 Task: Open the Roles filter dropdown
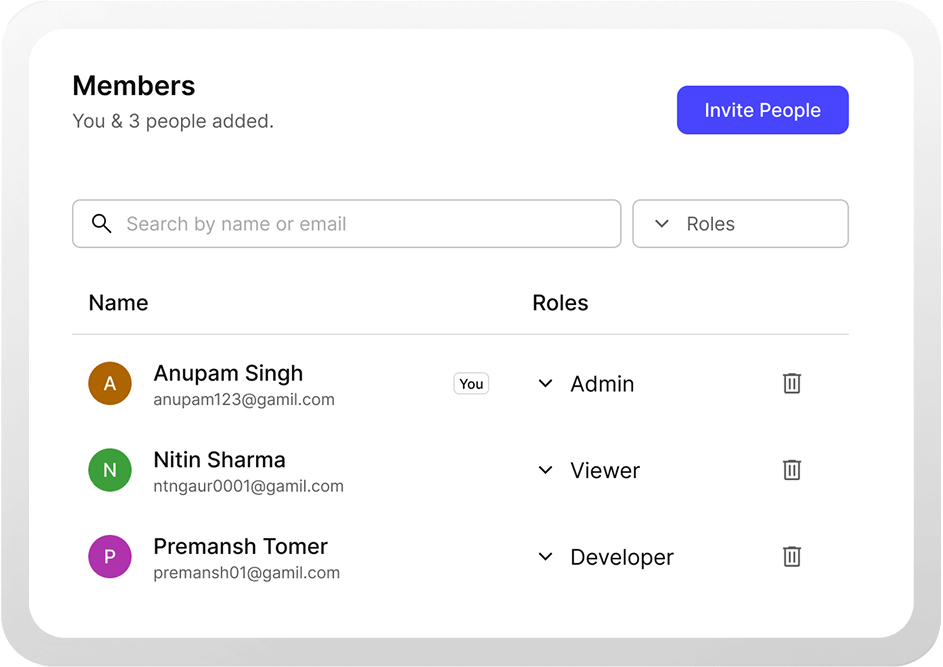pyautogui.click(x=740, y=224)
